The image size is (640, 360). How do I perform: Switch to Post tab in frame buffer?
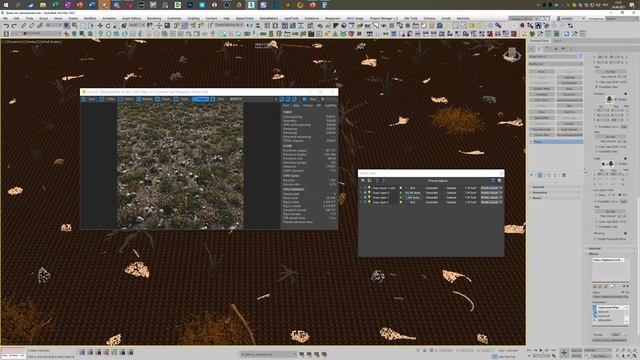(286, 106)
